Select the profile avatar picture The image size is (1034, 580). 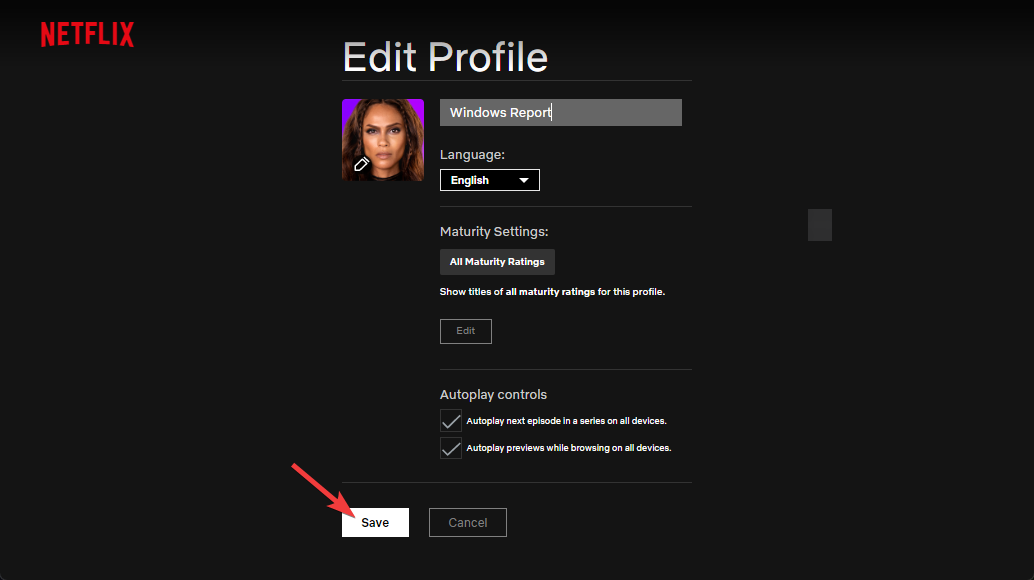click(x=382, y=140)
